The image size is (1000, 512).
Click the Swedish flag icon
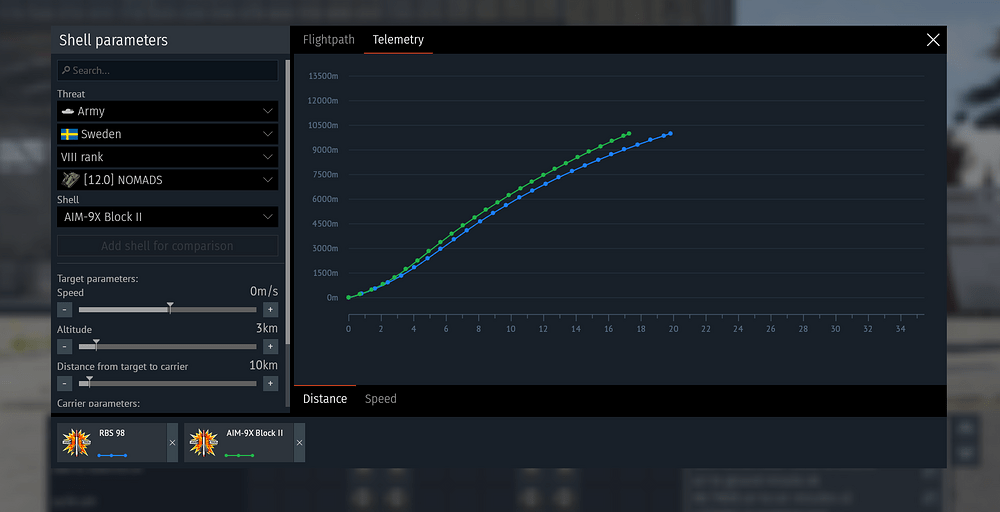[x=69, y=134]
